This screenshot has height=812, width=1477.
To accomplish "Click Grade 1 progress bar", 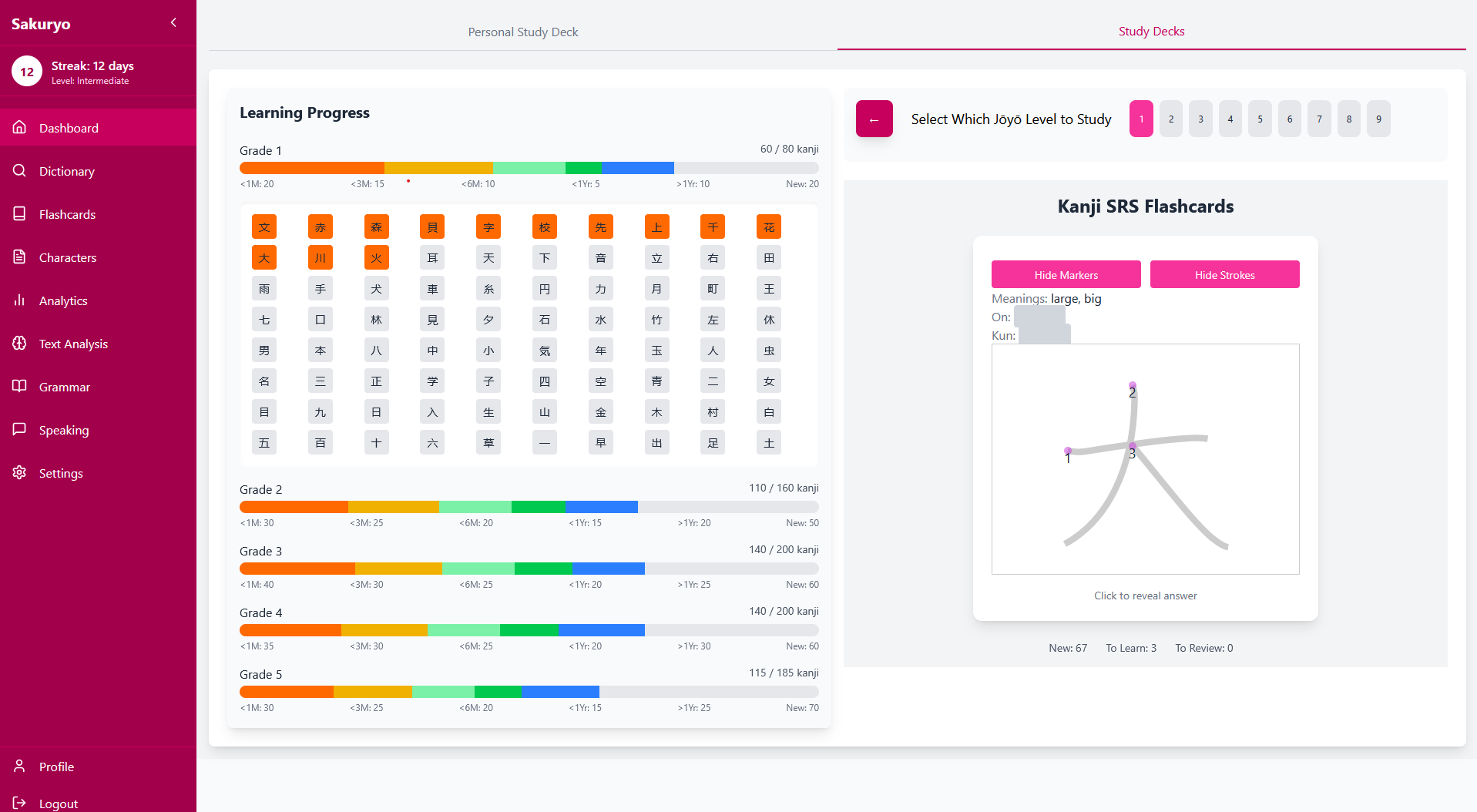I will [529, 168].
